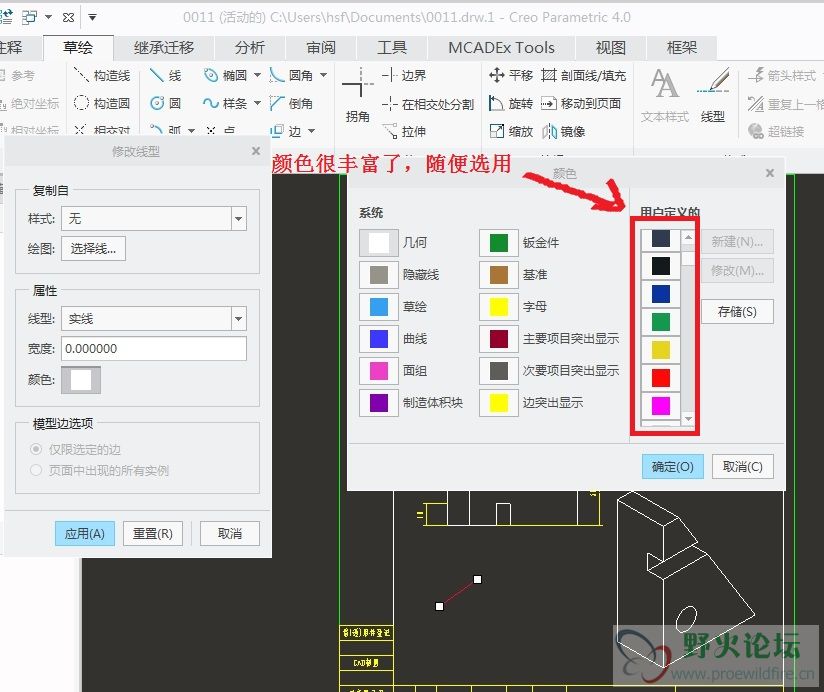
Task: Select the 拉伸 stretch tool
Action: click(x=404, y=131)
